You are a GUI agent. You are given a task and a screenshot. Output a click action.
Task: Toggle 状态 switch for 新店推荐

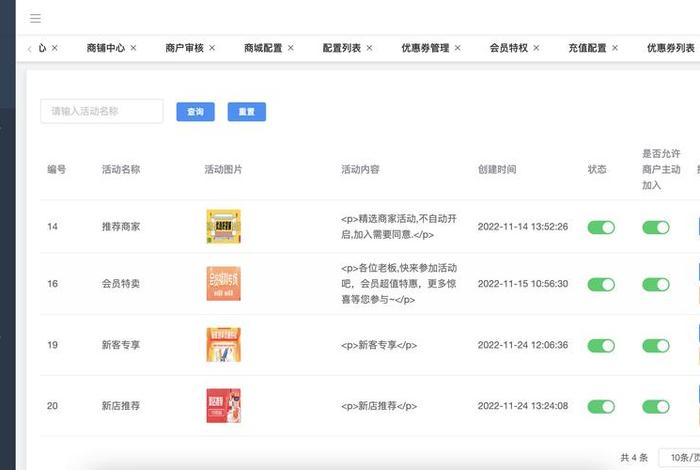pos(601,406)
